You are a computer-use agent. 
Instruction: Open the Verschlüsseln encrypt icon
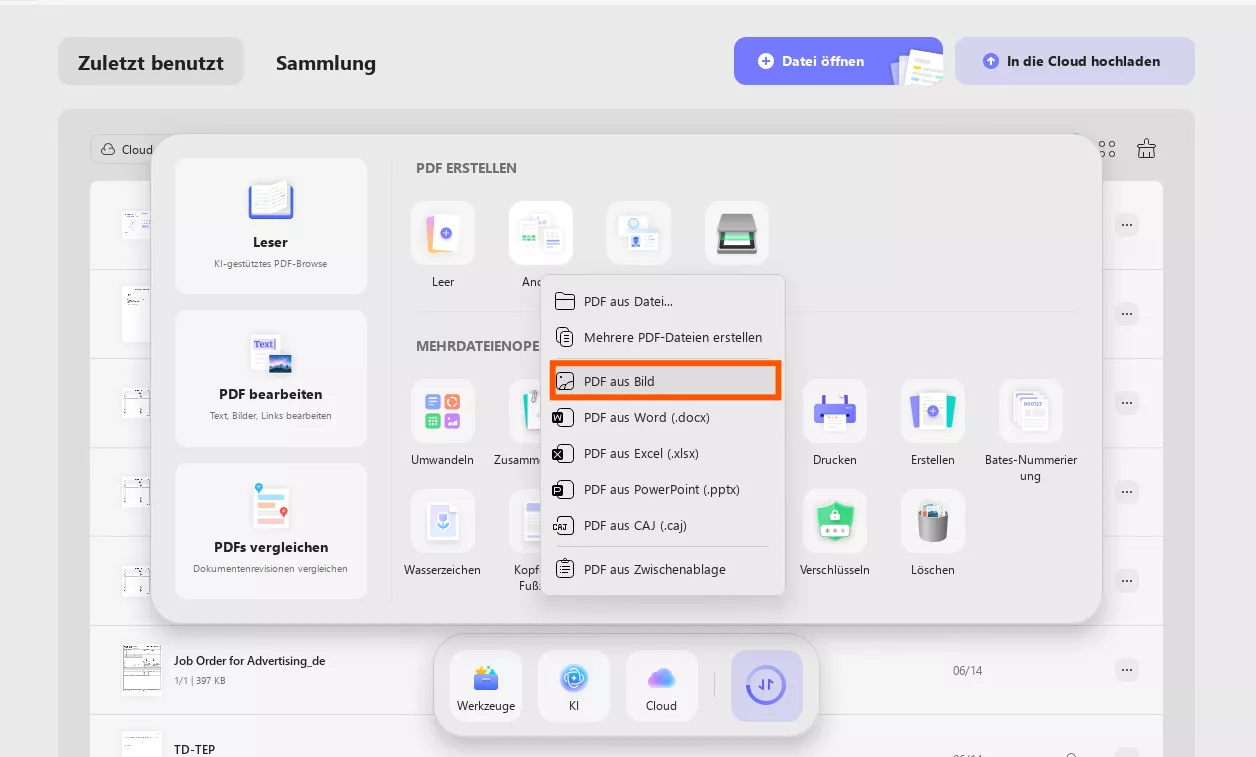[x=835, y=521]
